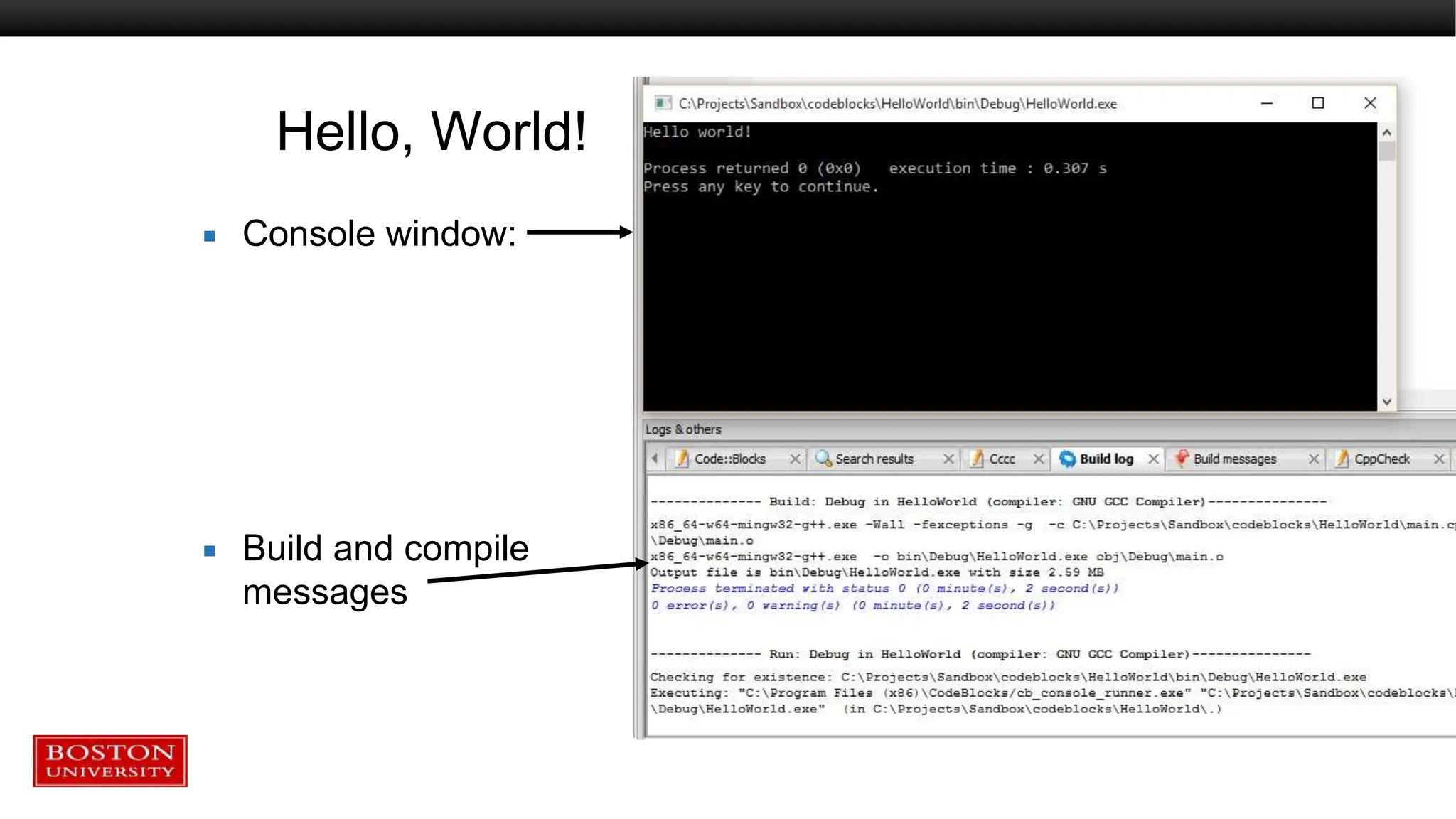Close the Code::Blocks log tab
This screenshot has height=819, width=1456.
795,459
